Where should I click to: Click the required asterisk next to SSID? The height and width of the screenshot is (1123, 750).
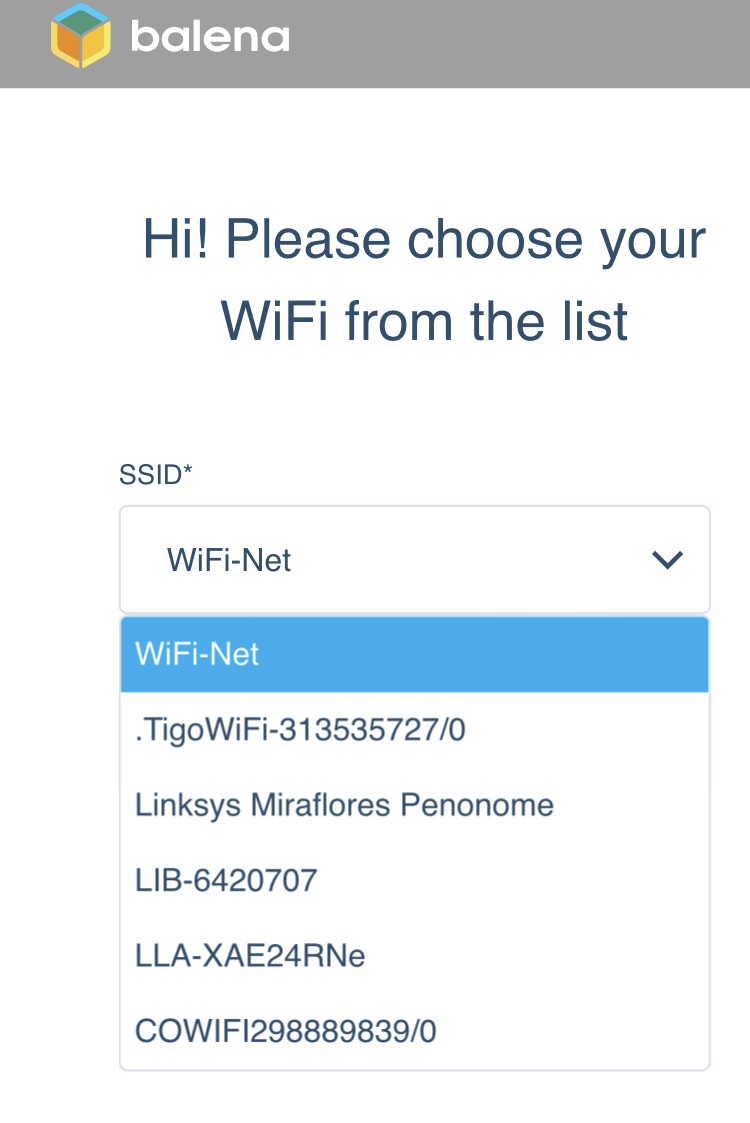[x=186, y=472]
